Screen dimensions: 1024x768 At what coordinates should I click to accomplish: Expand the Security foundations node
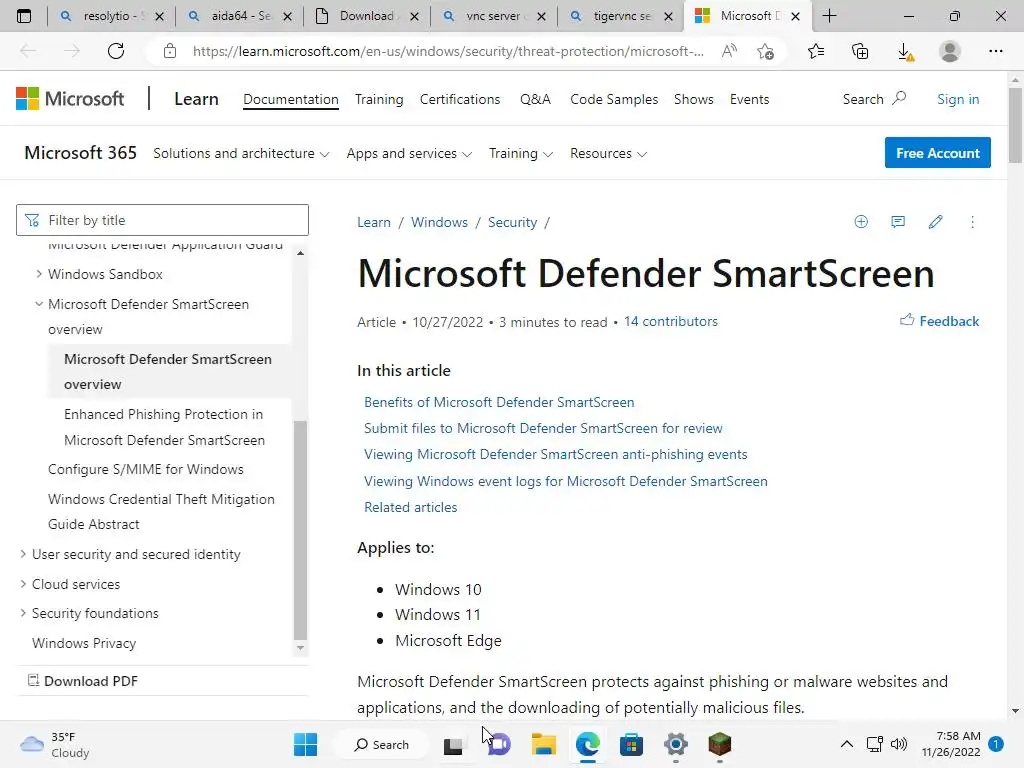coord(23,613)
